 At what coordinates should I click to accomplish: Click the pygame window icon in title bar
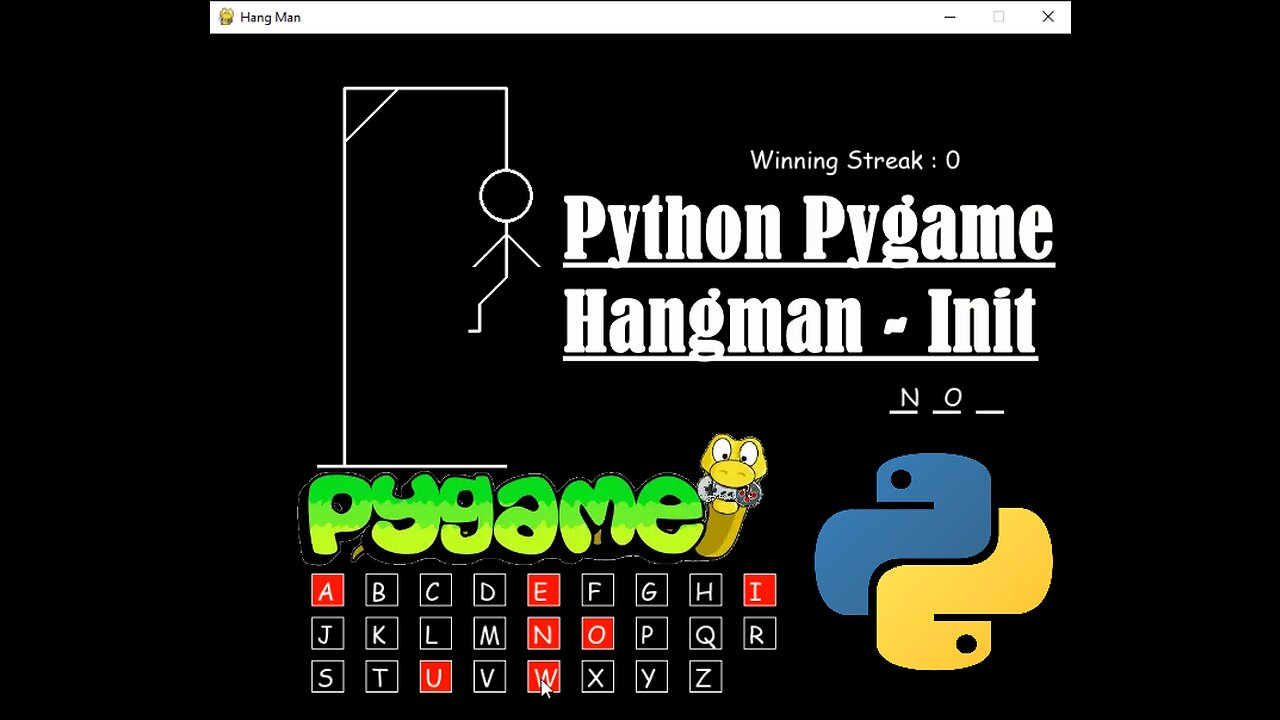point(226,17)
